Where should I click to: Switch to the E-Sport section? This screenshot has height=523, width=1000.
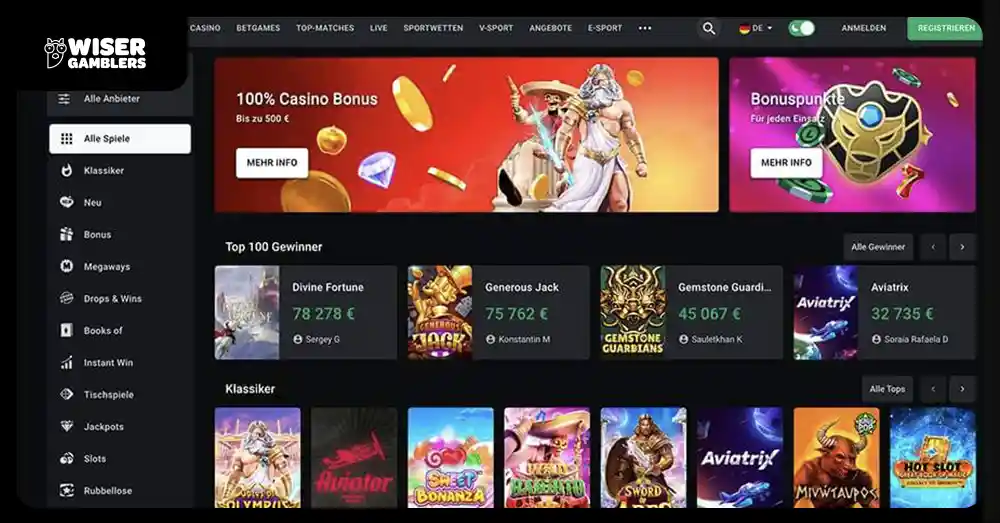[x=605, y=28]
